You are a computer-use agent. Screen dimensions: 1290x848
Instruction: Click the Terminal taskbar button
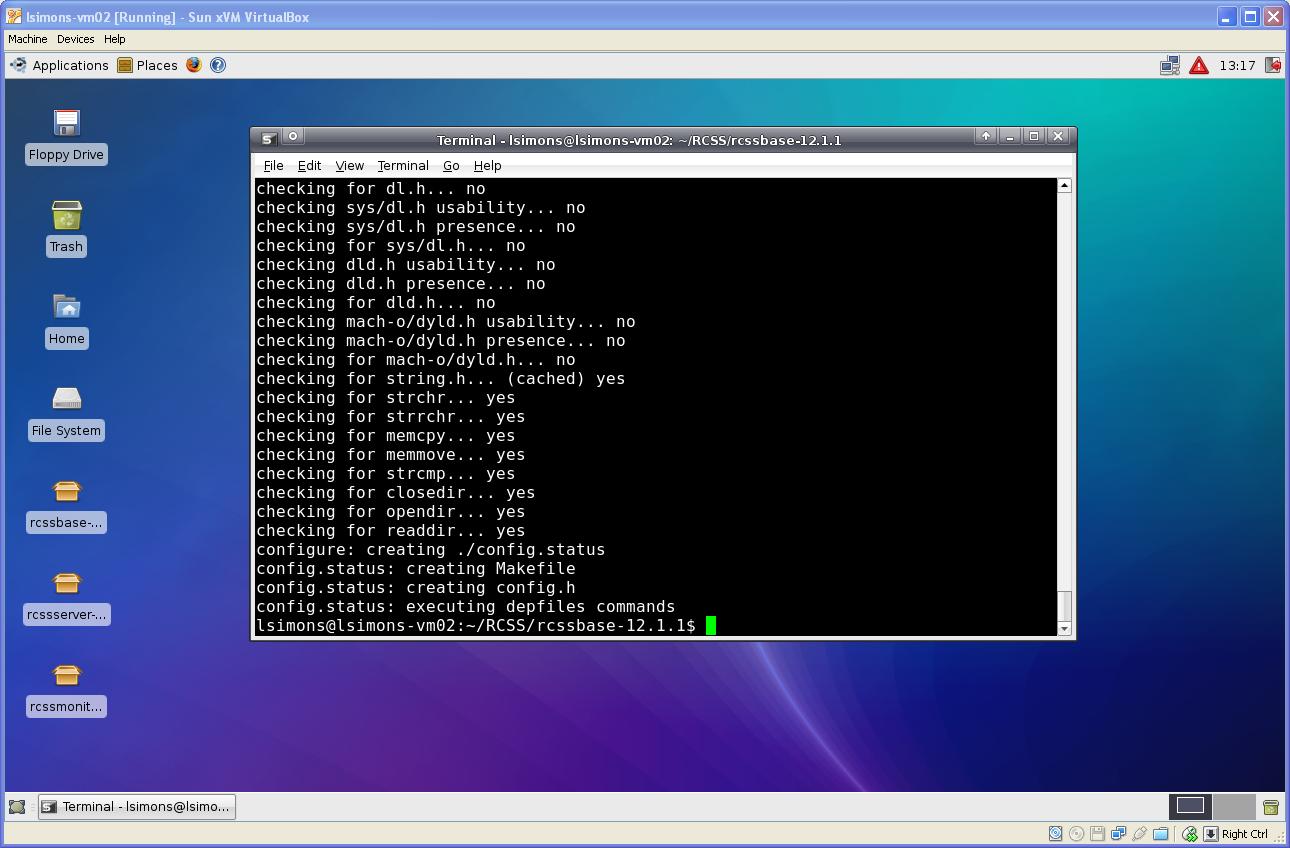pyautogui.click(x=137, y=807)
